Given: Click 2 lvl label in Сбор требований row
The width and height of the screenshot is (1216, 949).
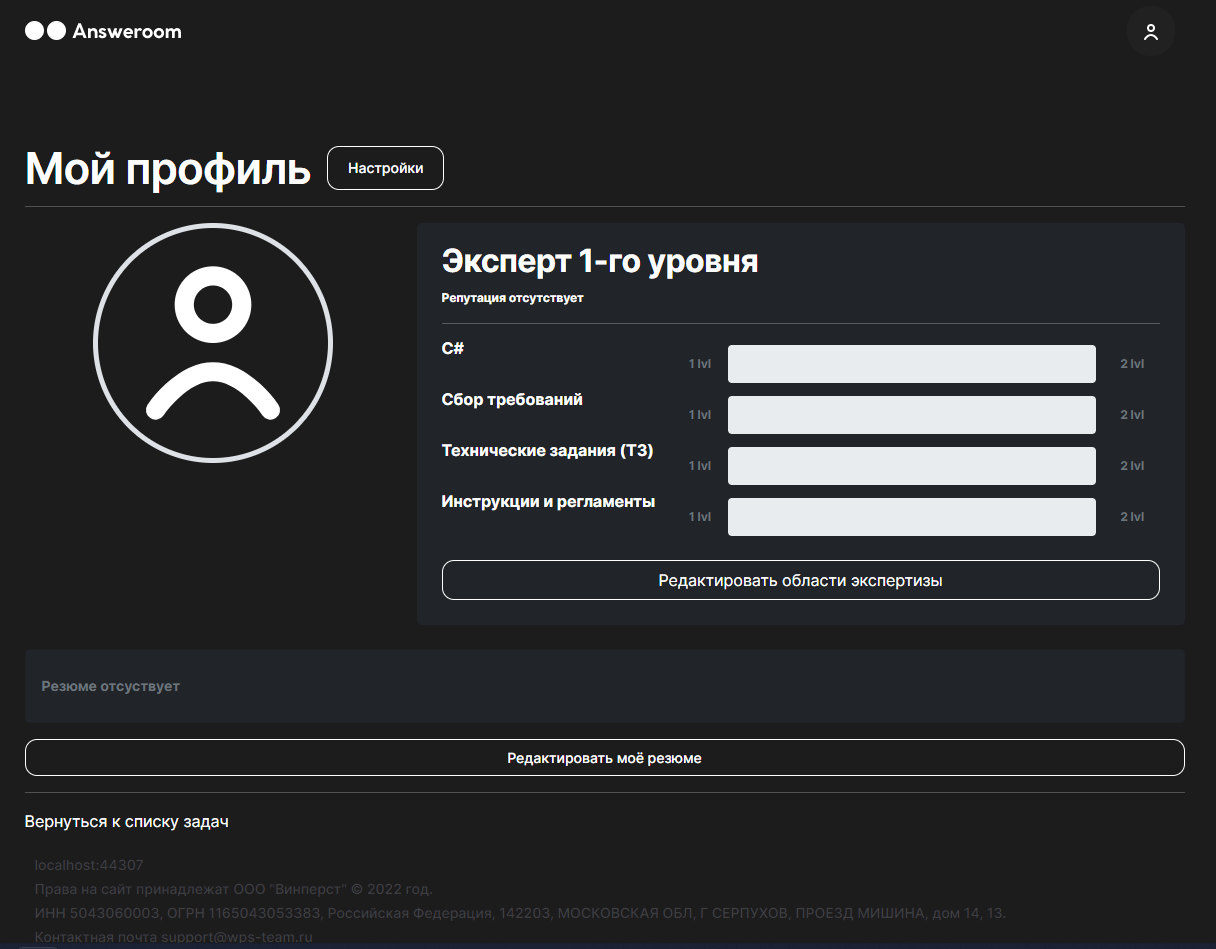Looking at the screenshot, I should point(1132,415).
